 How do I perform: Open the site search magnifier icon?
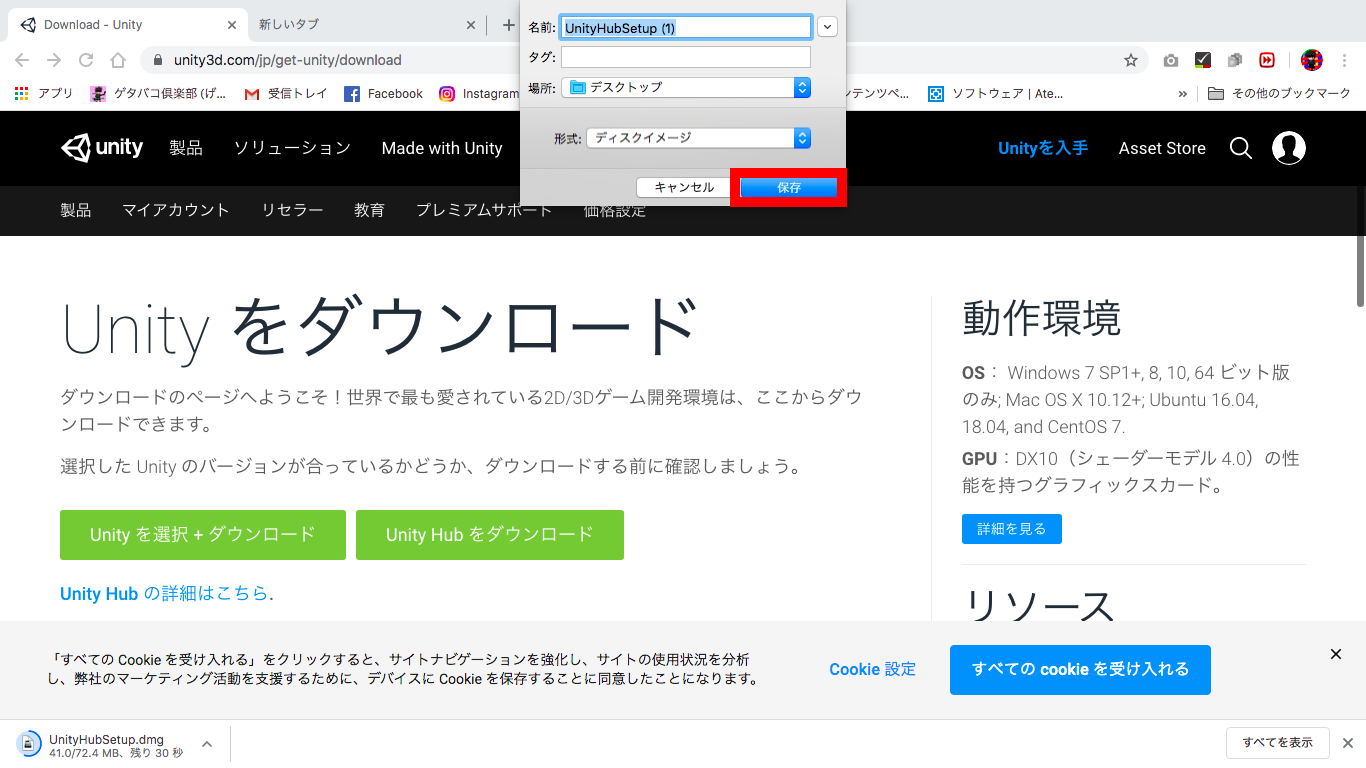[x=1241, y=148]
